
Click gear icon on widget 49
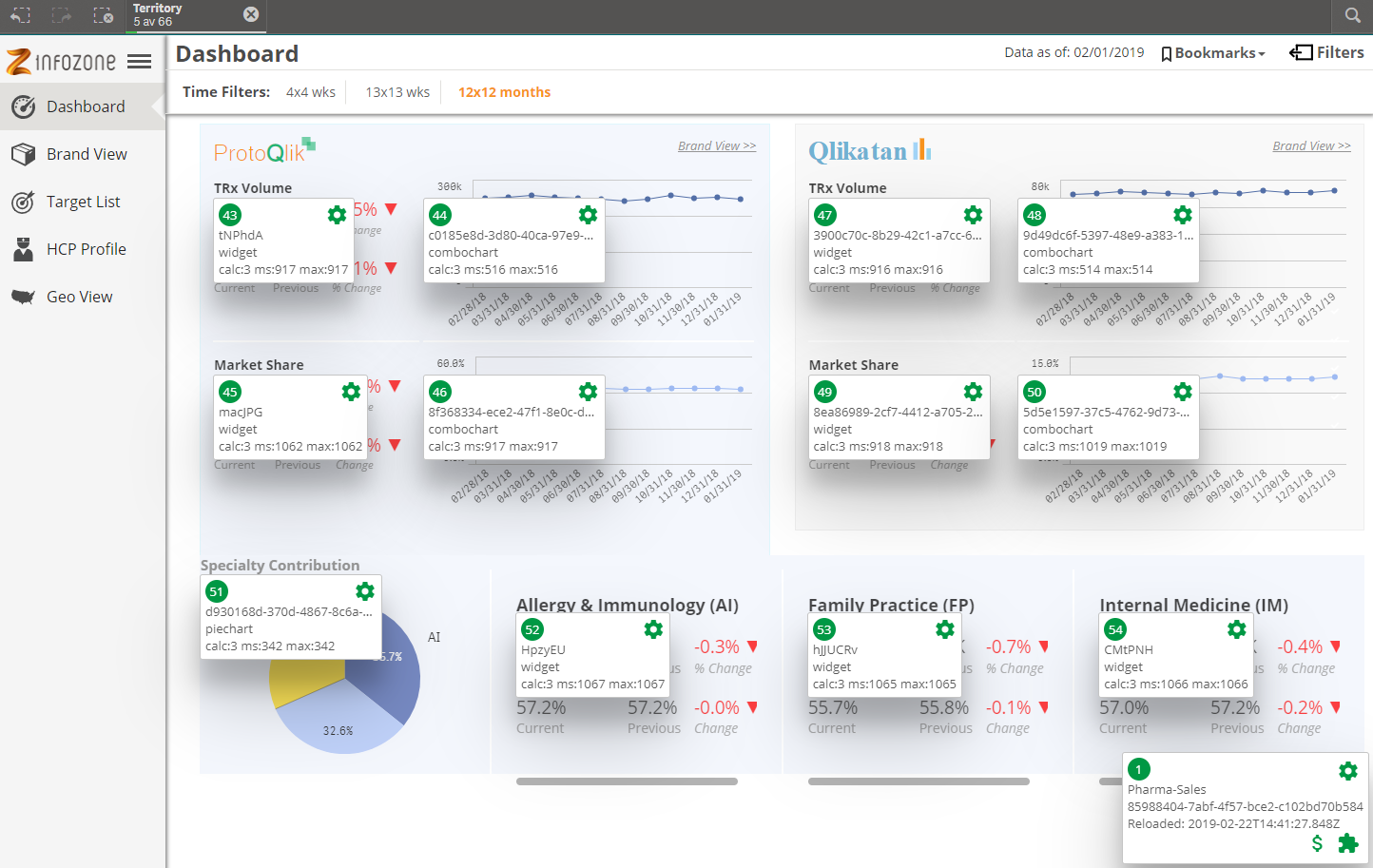(x=973, y=392)
